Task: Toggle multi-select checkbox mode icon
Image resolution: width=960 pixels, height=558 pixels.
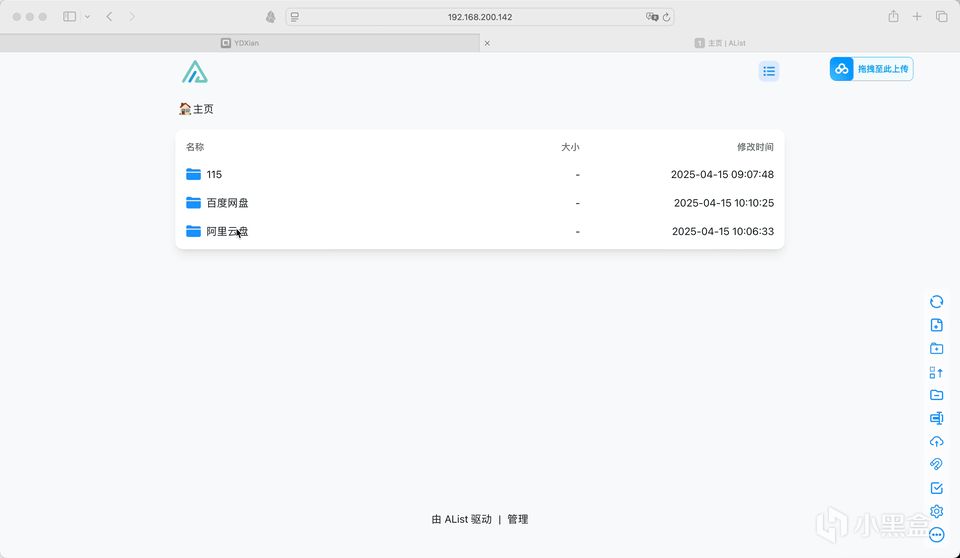Action: pos(936,488)
